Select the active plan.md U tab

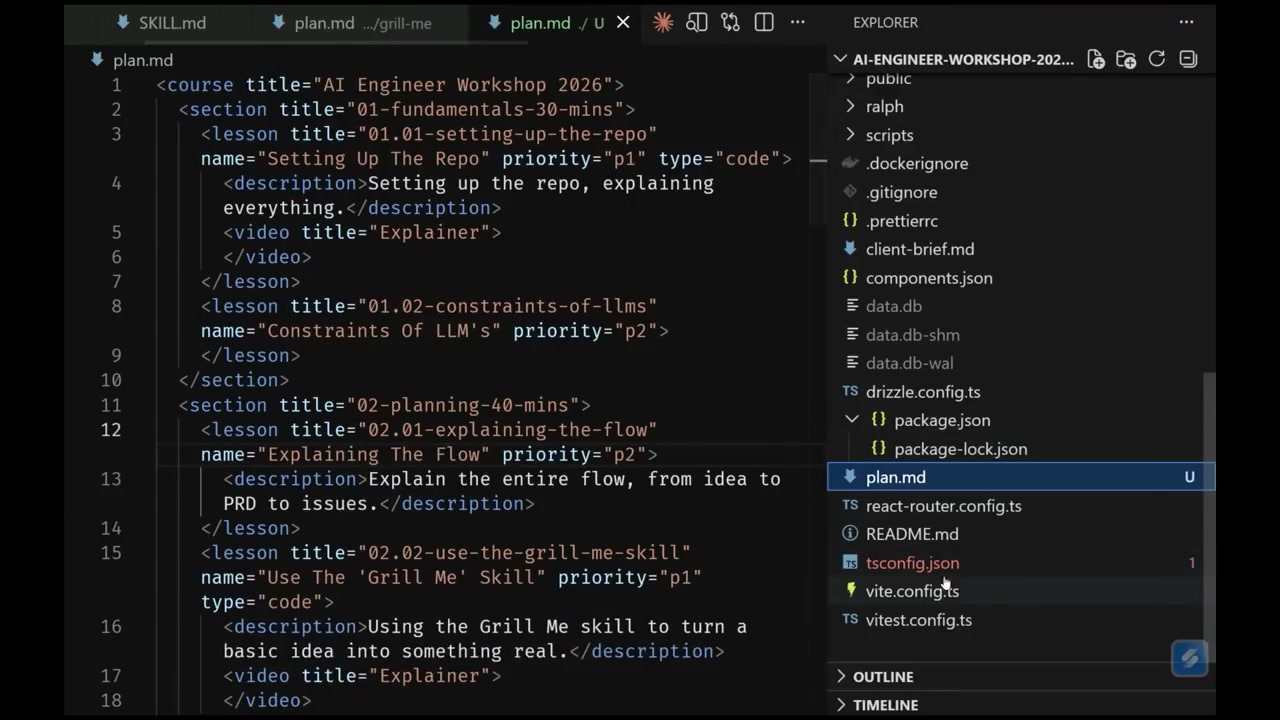click(x=545, y=22)
